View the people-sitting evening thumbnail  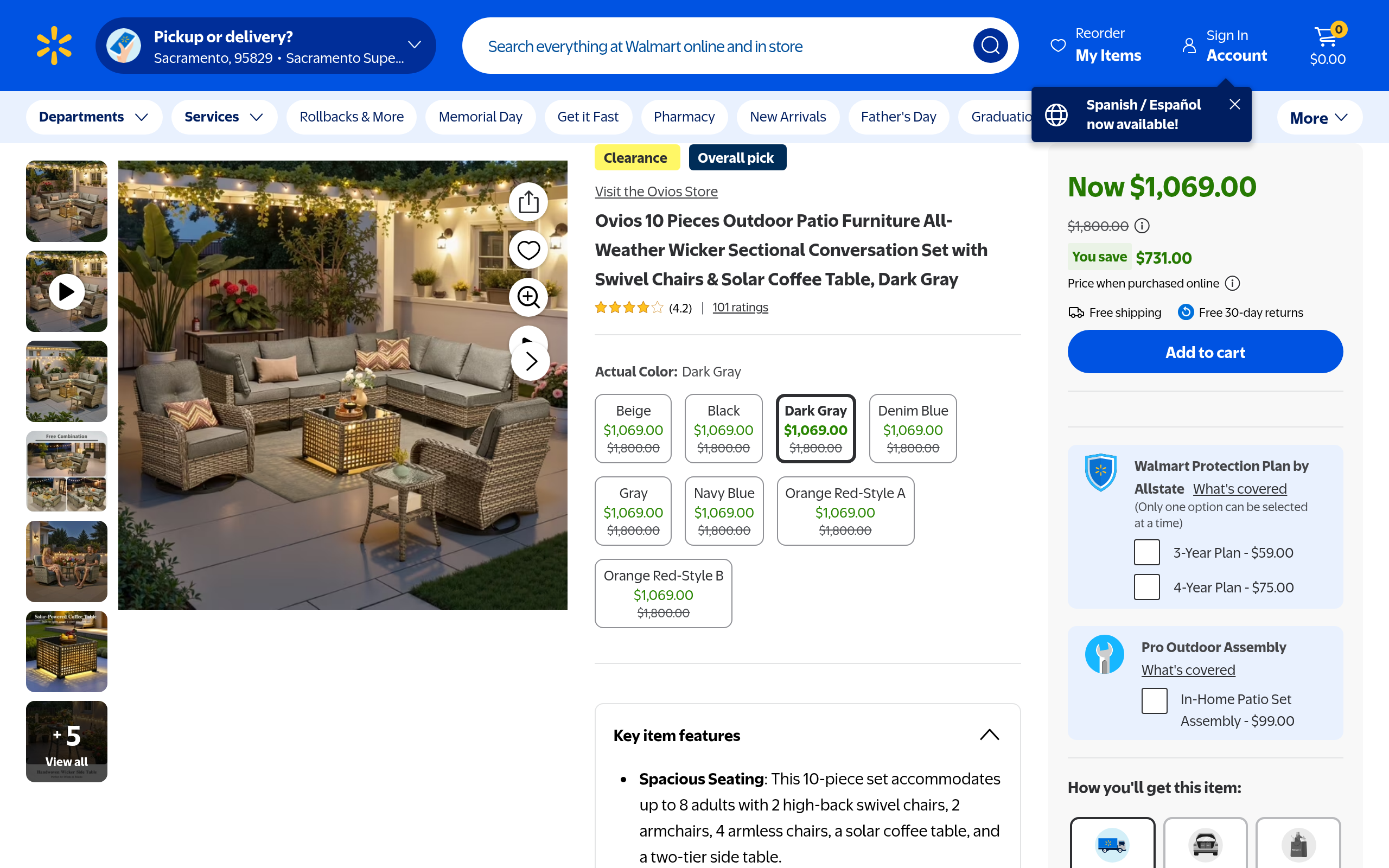click(67, 561)
